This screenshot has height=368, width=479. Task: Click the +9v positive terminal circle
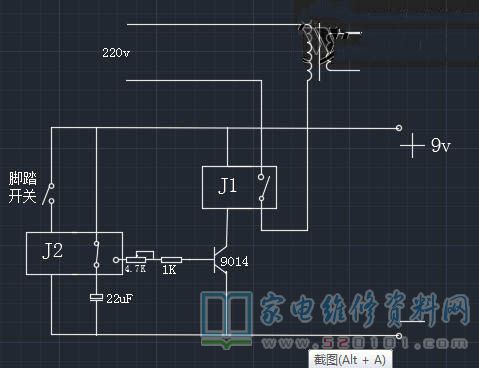399,128
